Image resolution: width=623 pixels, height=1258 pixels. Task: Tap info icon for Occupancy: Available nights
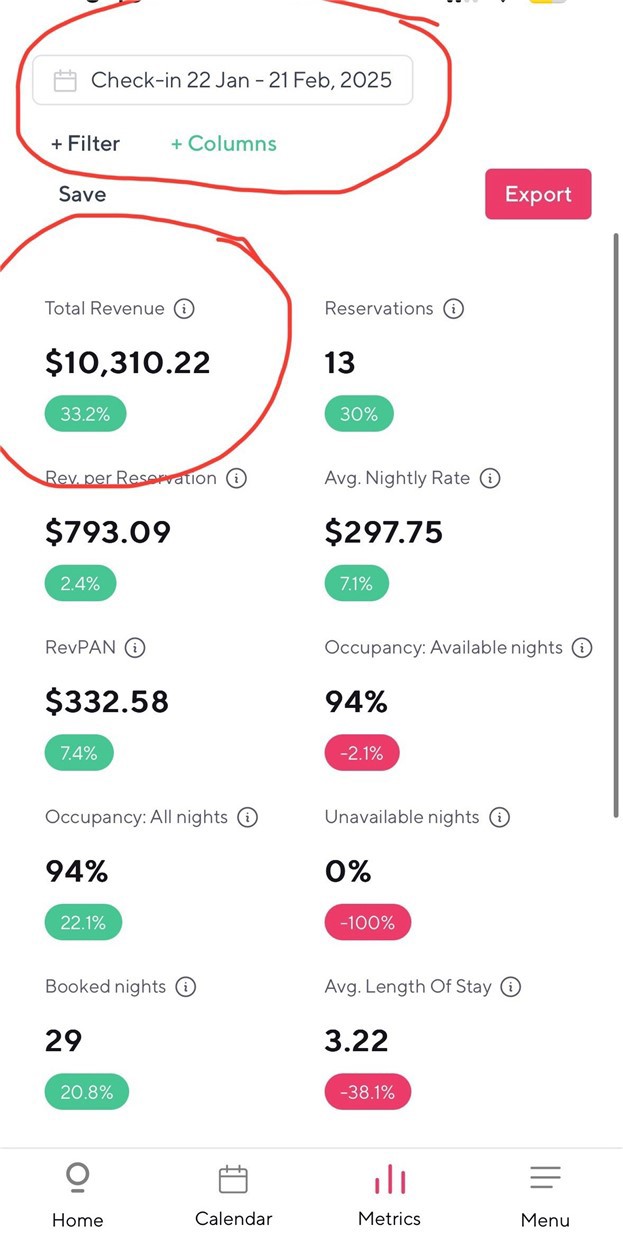click(x=582, y=648)
